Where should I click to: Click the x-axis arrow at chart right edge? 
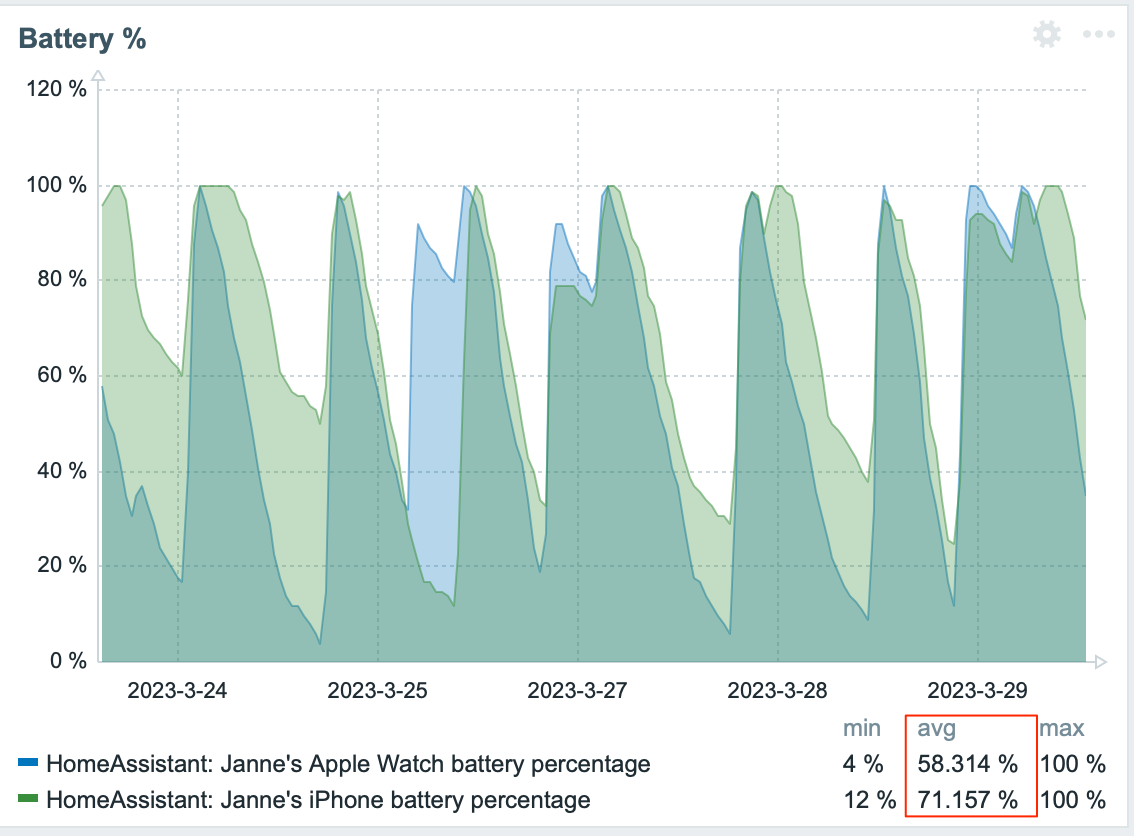click(1098, 661)
